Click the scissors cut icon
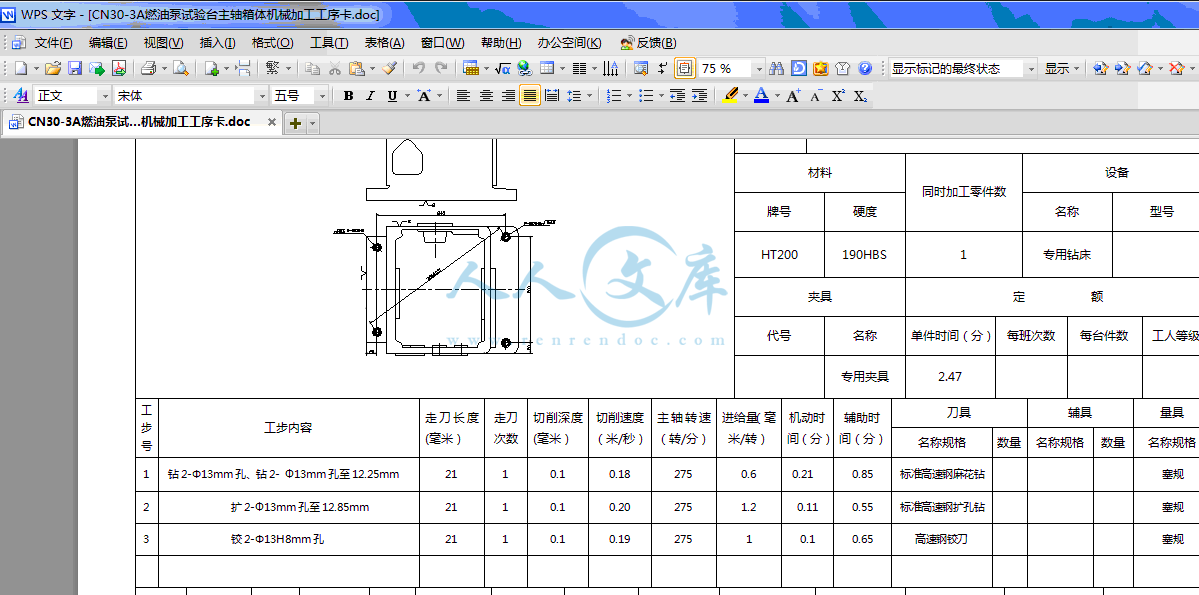This screenshot has height=595, width=1199. click(x=334, y=69)
